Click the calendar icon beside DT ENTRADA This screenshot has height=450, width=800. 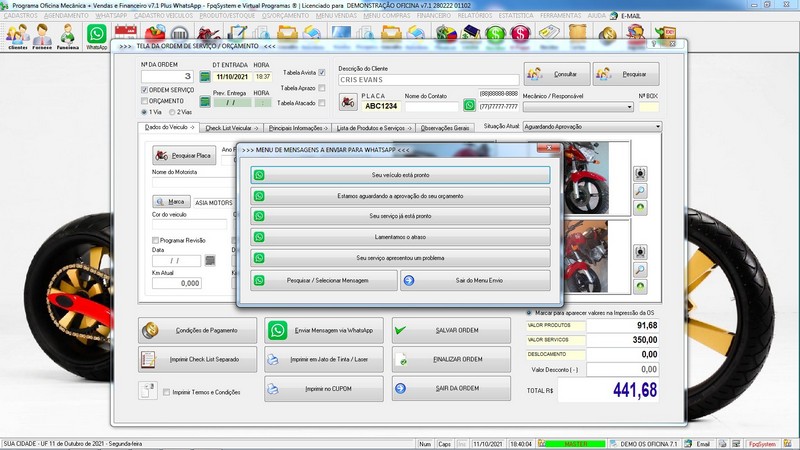coord(205,76)
